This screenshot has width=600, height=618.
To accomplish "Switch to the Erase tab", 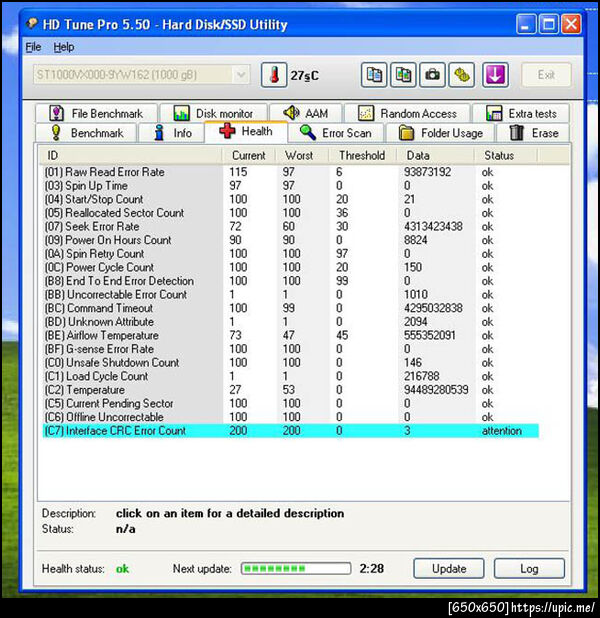I will 533,133.
